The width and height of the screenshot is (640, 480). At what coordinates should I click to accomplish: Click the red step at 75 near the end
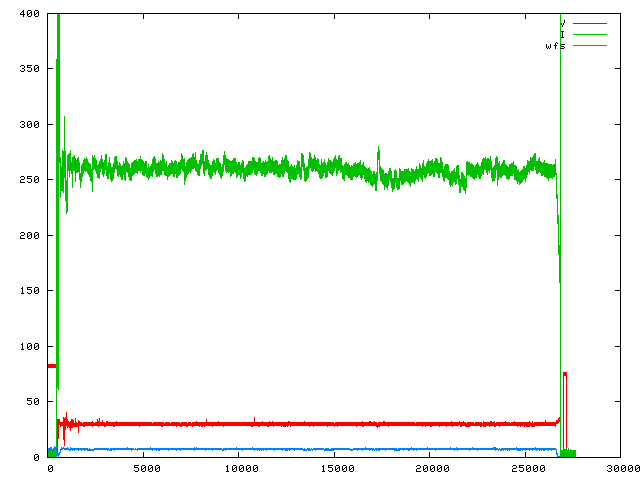[x=565, y=373]
